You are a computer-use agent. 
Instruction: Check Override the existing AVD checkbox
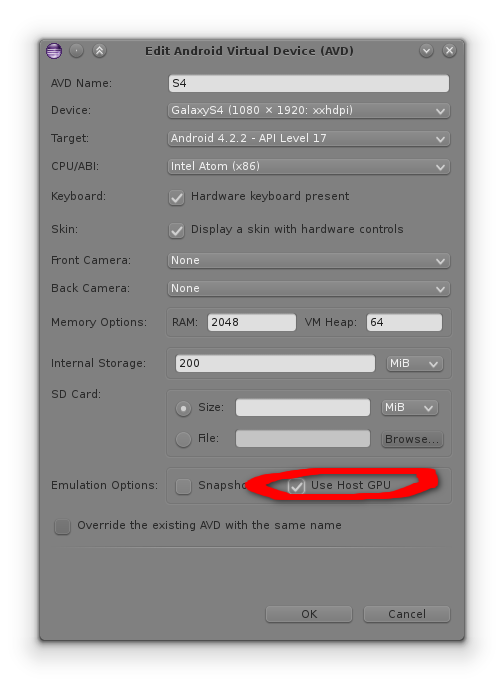(x=62, y=526)
